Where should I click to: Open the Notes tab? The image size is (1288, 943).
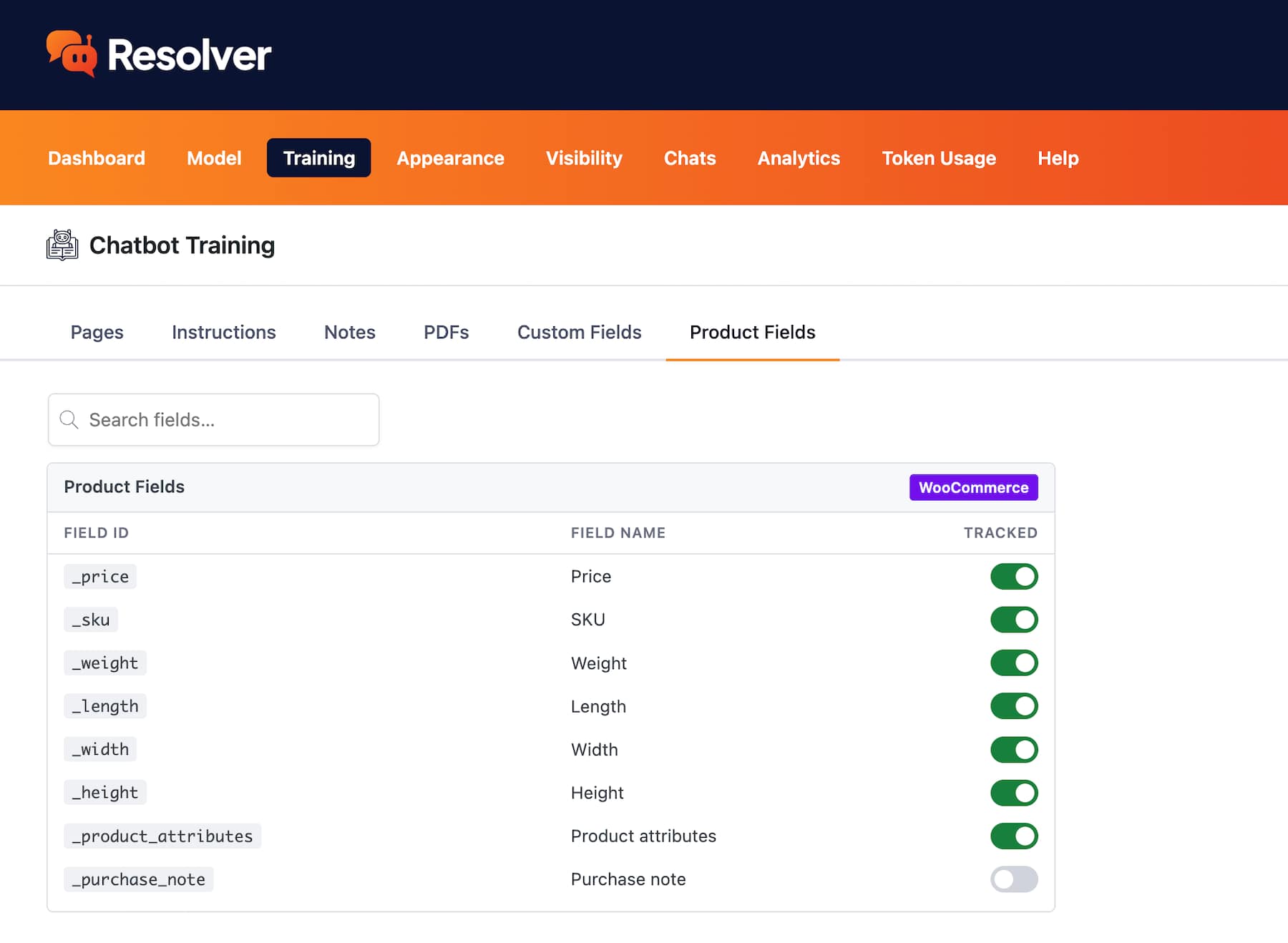(x=350, y=333)
